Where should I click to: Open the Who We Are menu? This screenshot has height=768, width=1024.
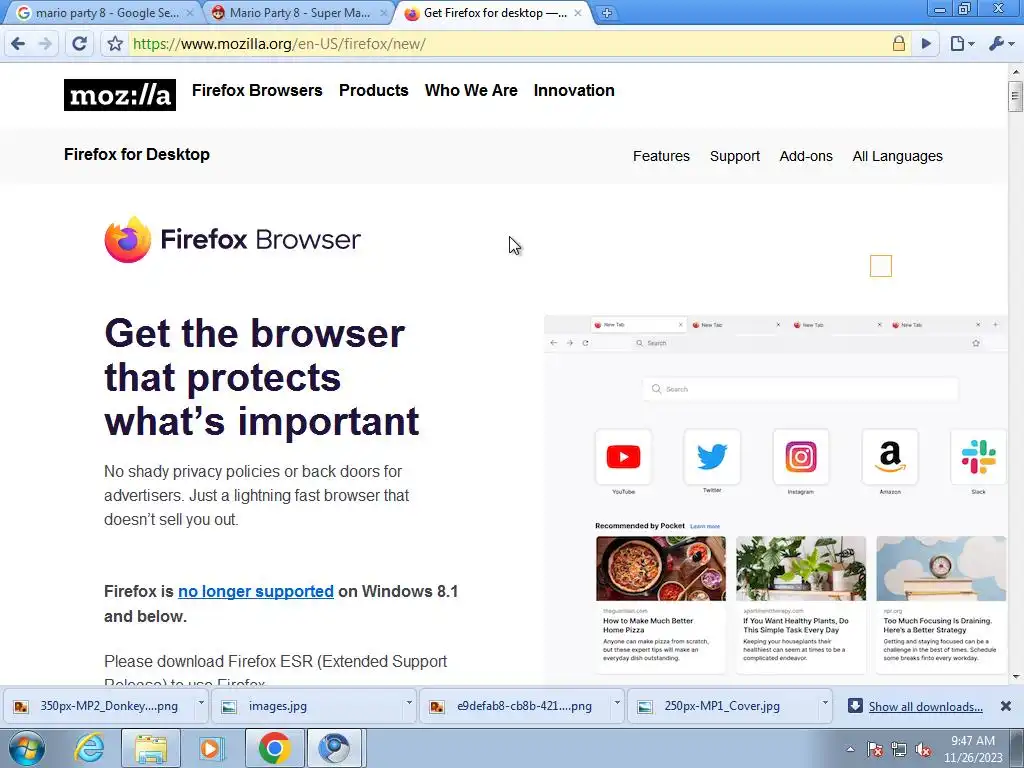click(471, 90)
